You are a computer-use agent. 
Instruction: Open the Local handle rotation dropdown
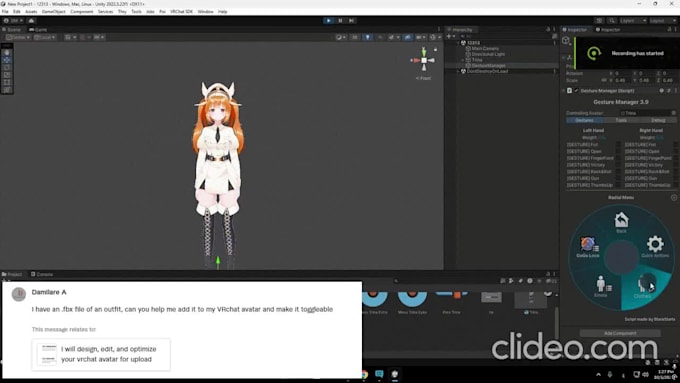click(x=45, y=37)
